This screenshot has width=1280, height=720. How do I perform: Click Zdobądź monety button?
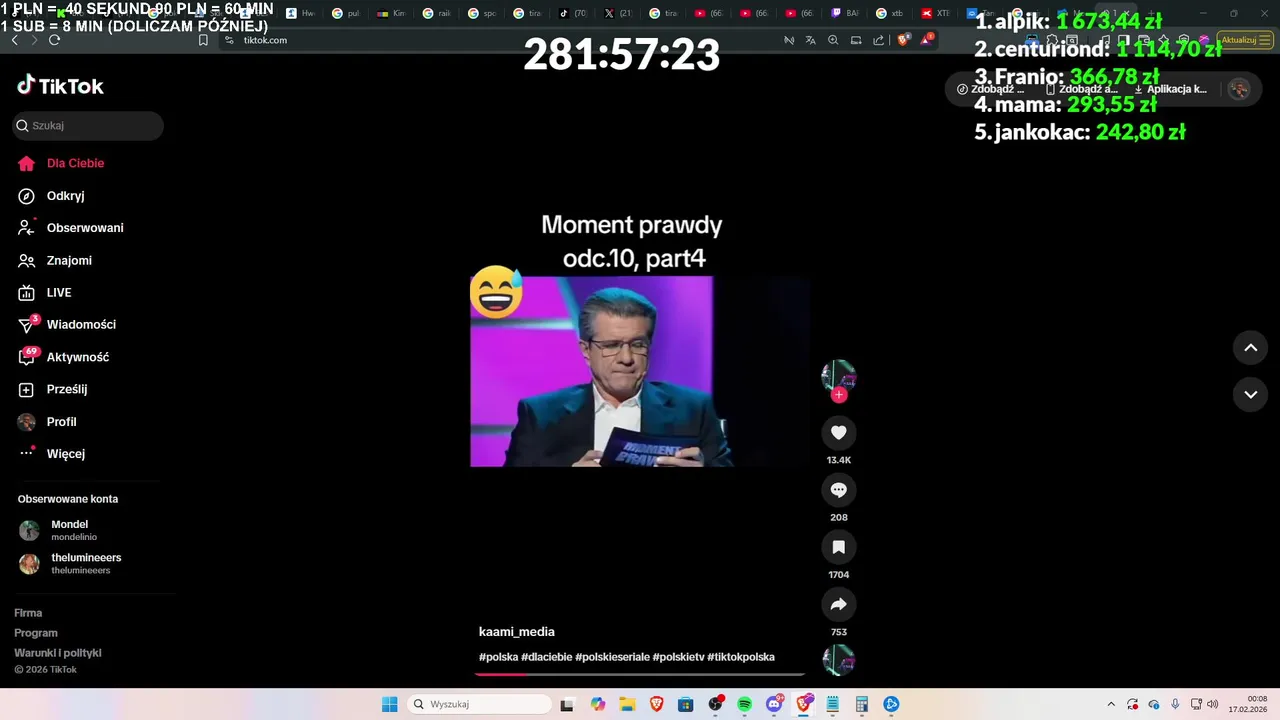pos(991,89)
